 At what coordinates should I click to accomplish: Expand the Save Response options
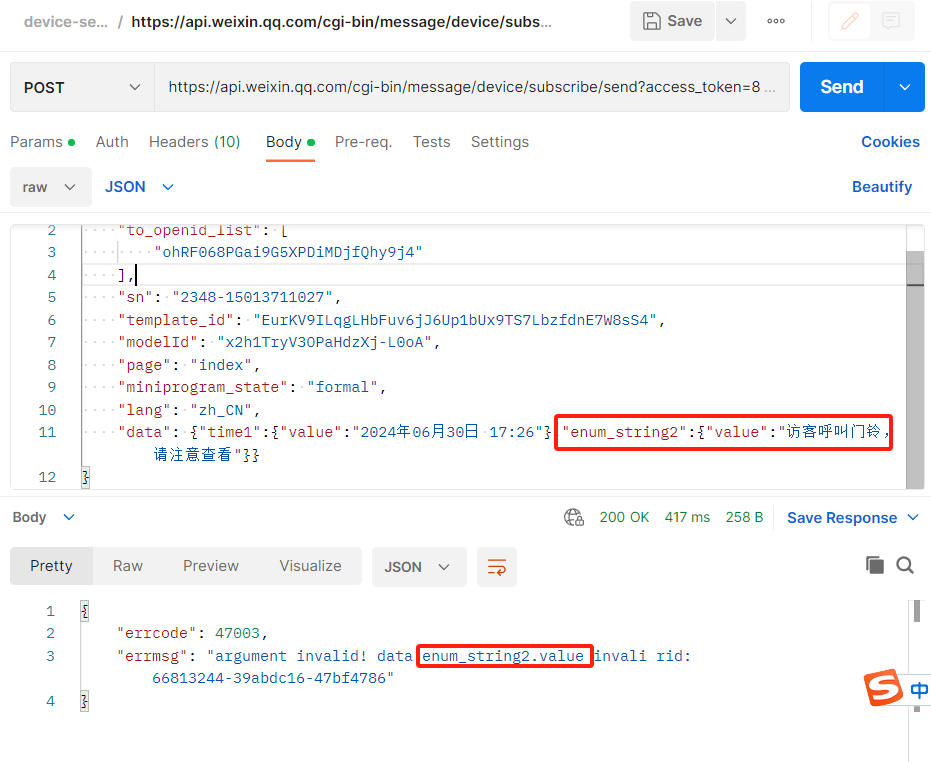pyautogui.click(x=913, y=518)
